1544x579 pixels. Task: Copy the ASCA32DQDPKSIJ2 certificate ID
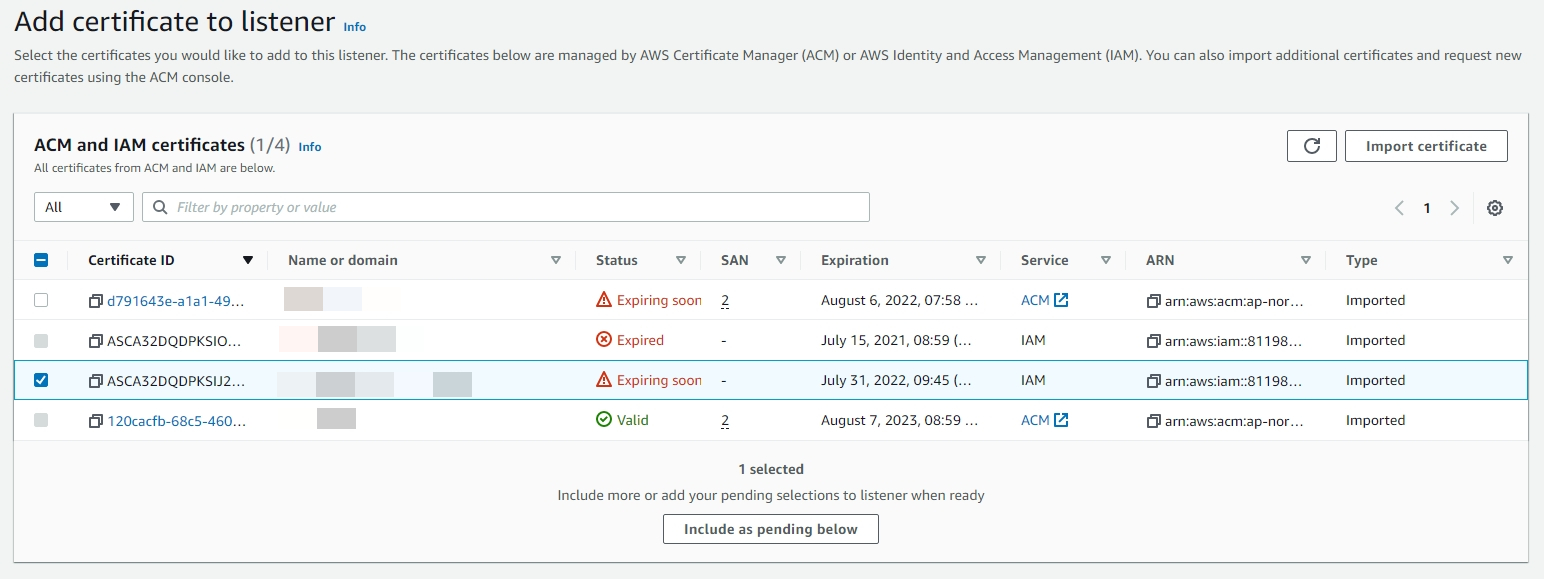point(96,381)
